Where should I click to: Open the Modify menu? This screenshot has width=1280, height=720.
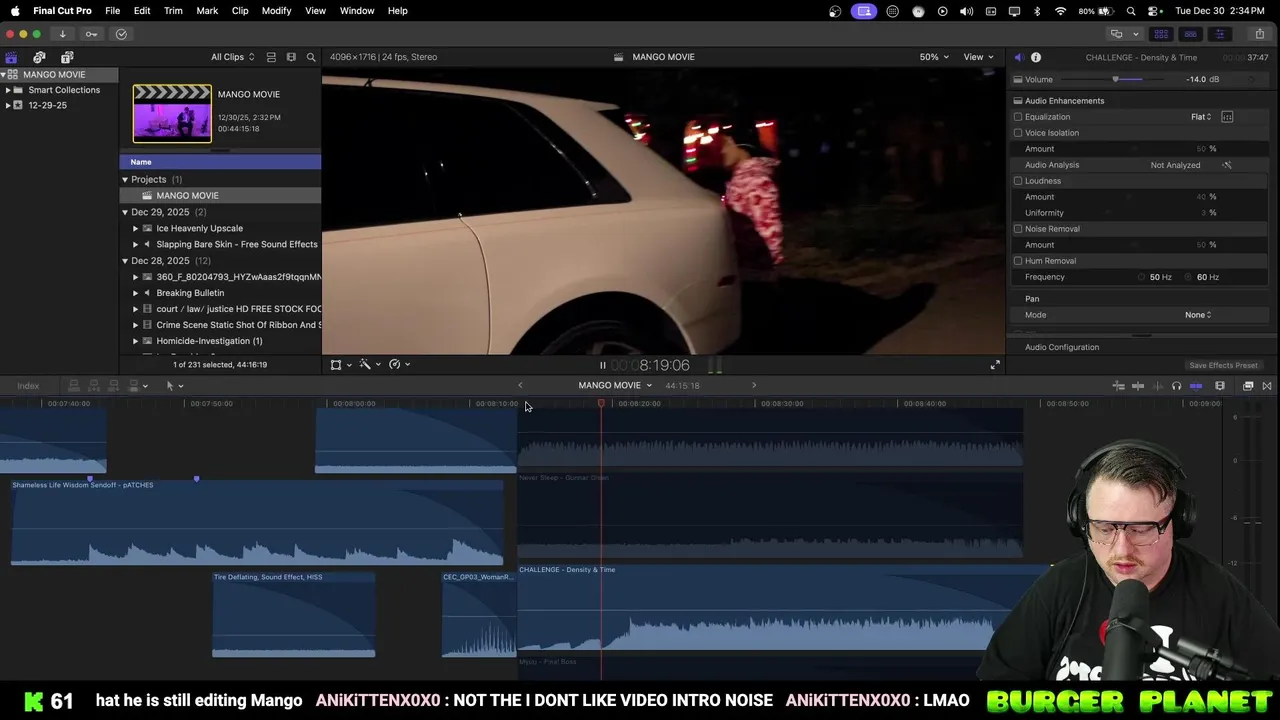pos(276,10)
